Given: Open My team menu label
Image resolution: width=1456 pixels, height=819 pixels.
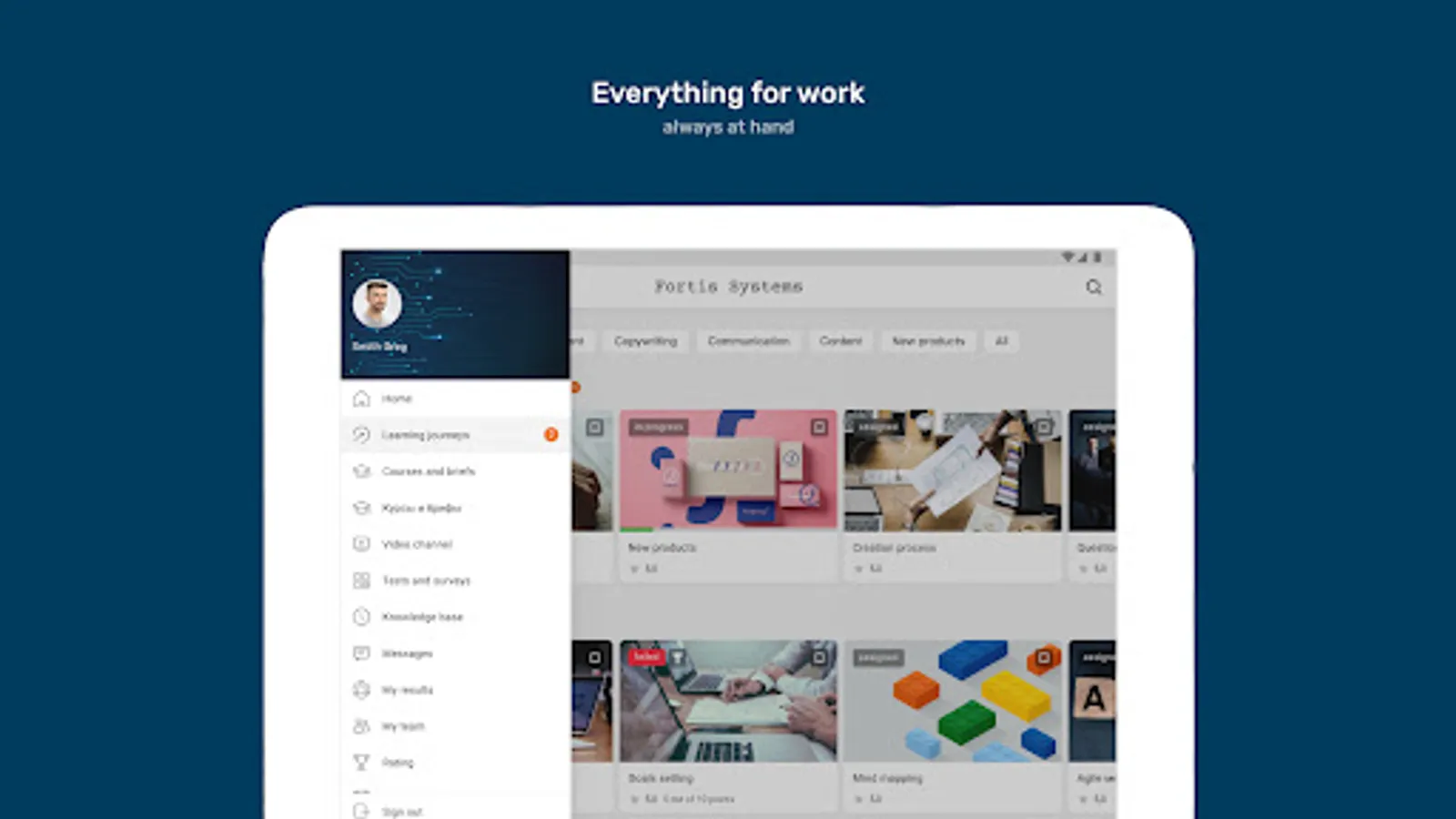Looking at the screenshot, I should [403, 726].
